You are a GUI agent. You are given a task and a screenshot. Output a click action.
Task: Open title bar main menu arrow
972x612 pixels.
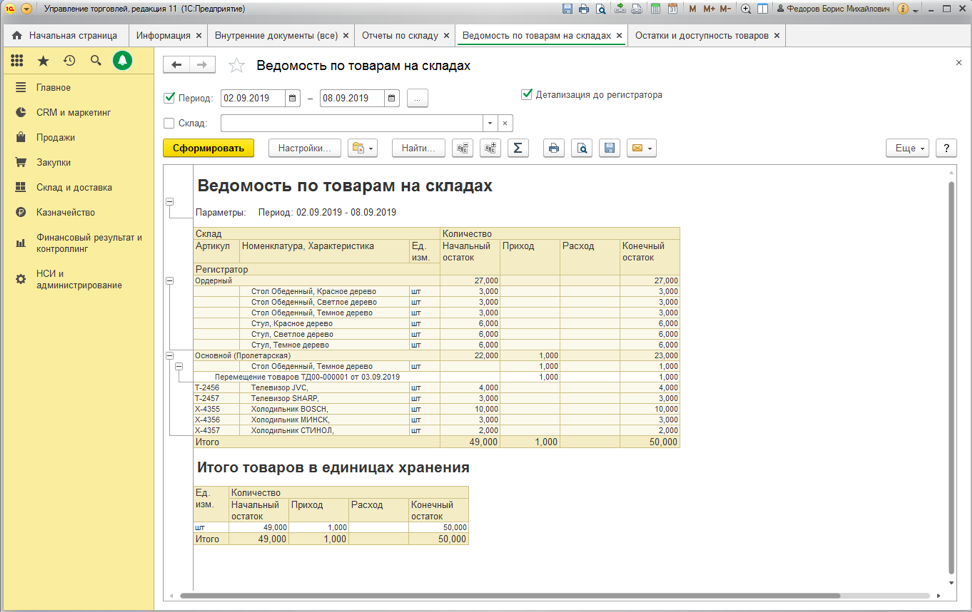point(26,9)
